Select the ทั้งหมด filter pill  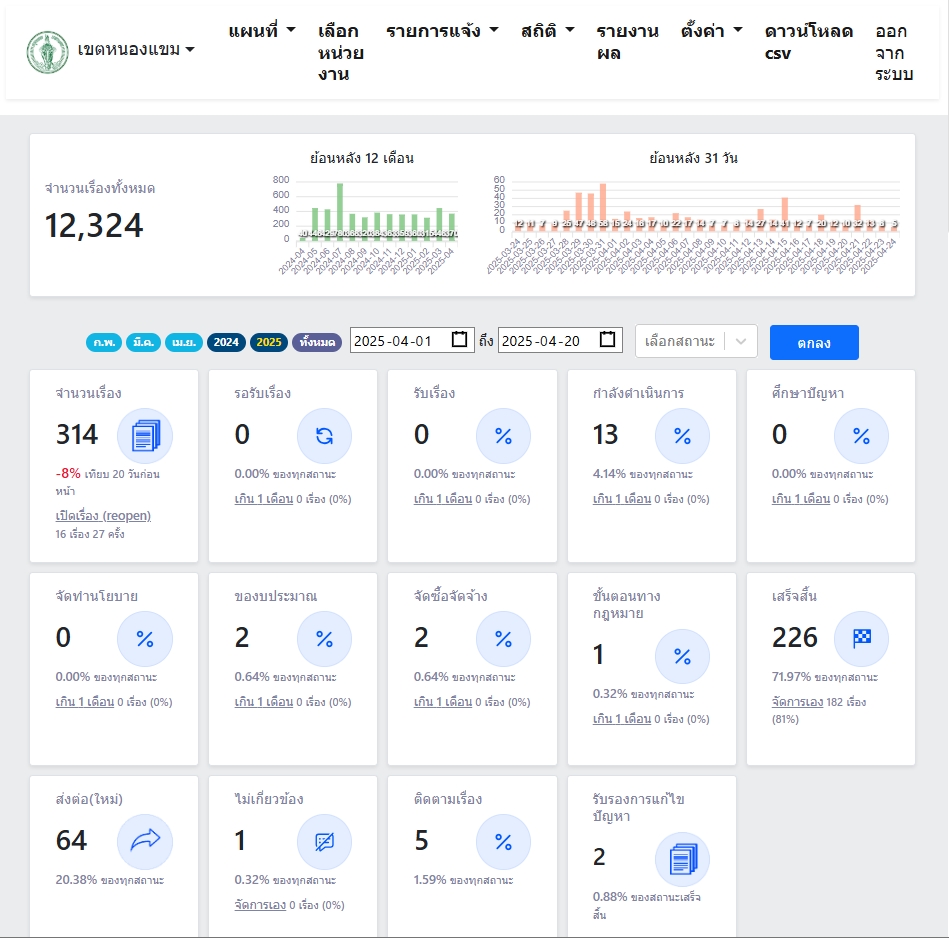point(317,343)
